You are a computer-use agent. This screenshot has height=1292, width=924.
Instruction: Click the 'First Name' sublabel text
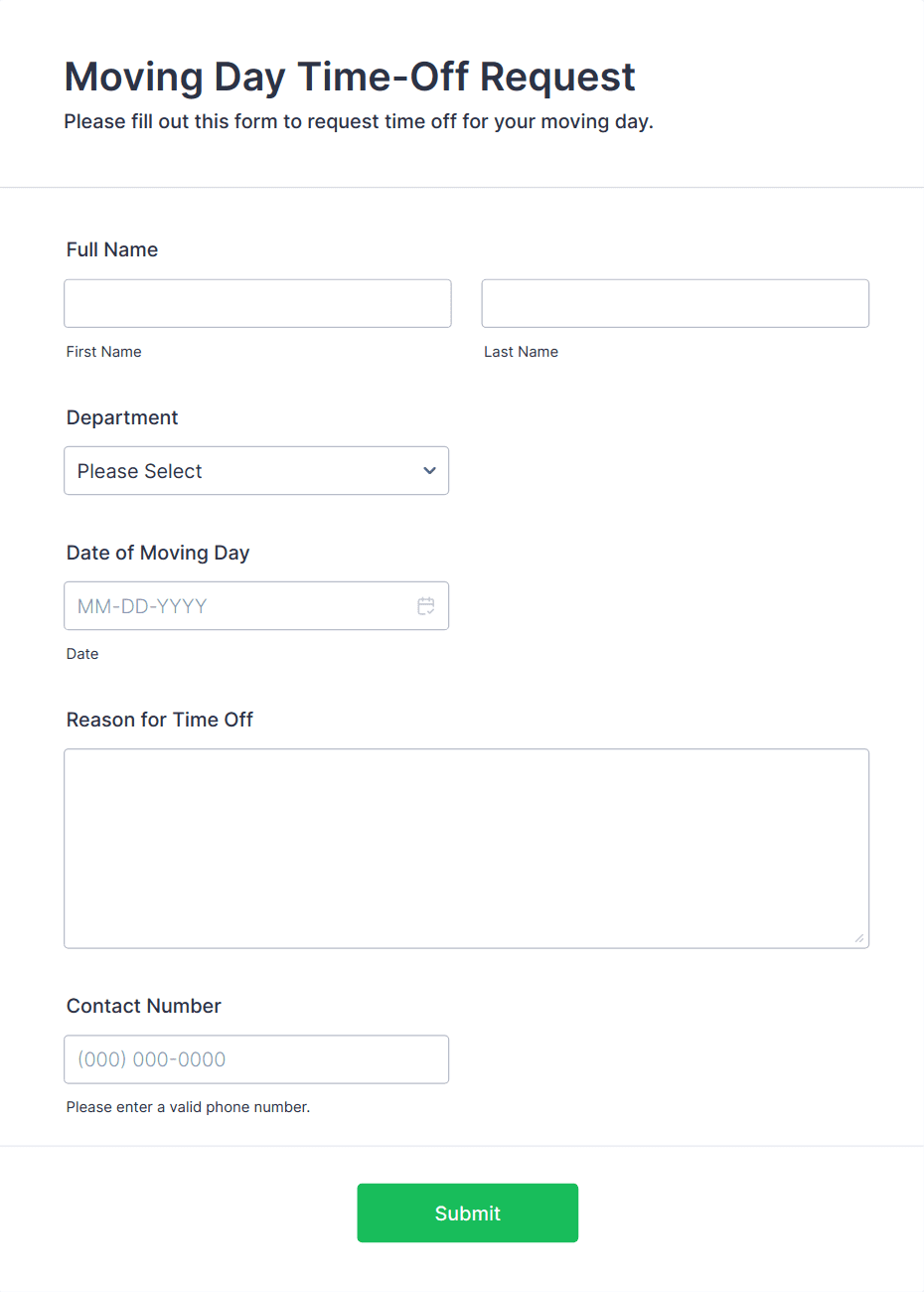(x=104, y=352)
